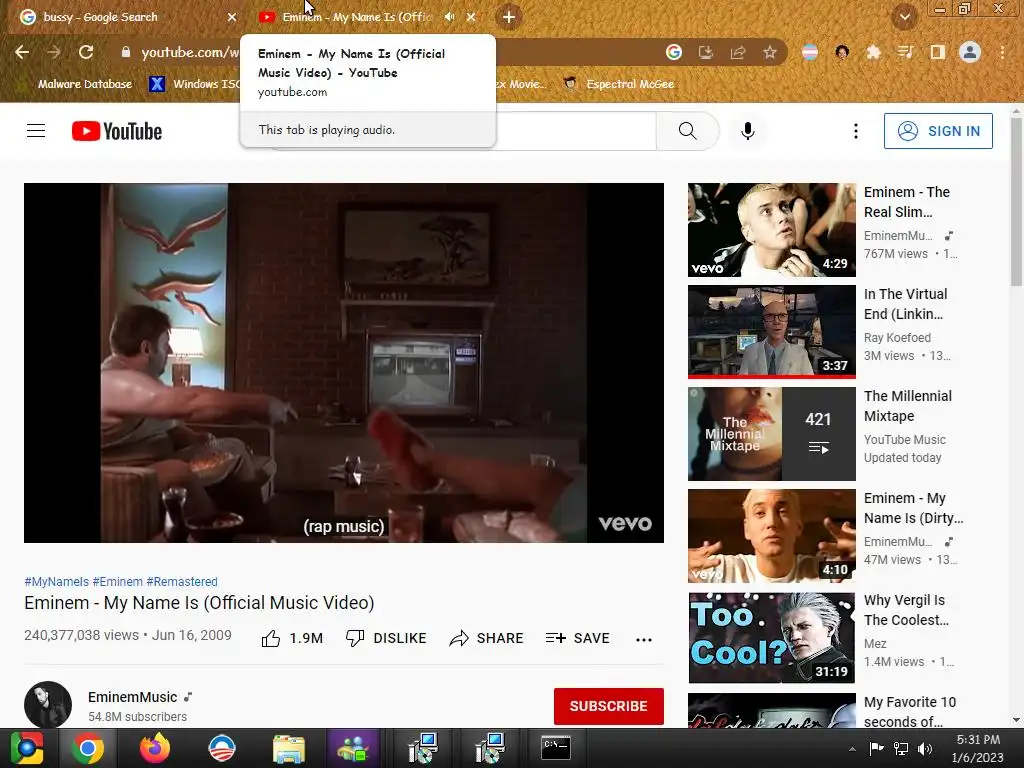This screenshot has width=1024, height=768.
Task: Go to the YouTube home logo
Action: (117, 131)
